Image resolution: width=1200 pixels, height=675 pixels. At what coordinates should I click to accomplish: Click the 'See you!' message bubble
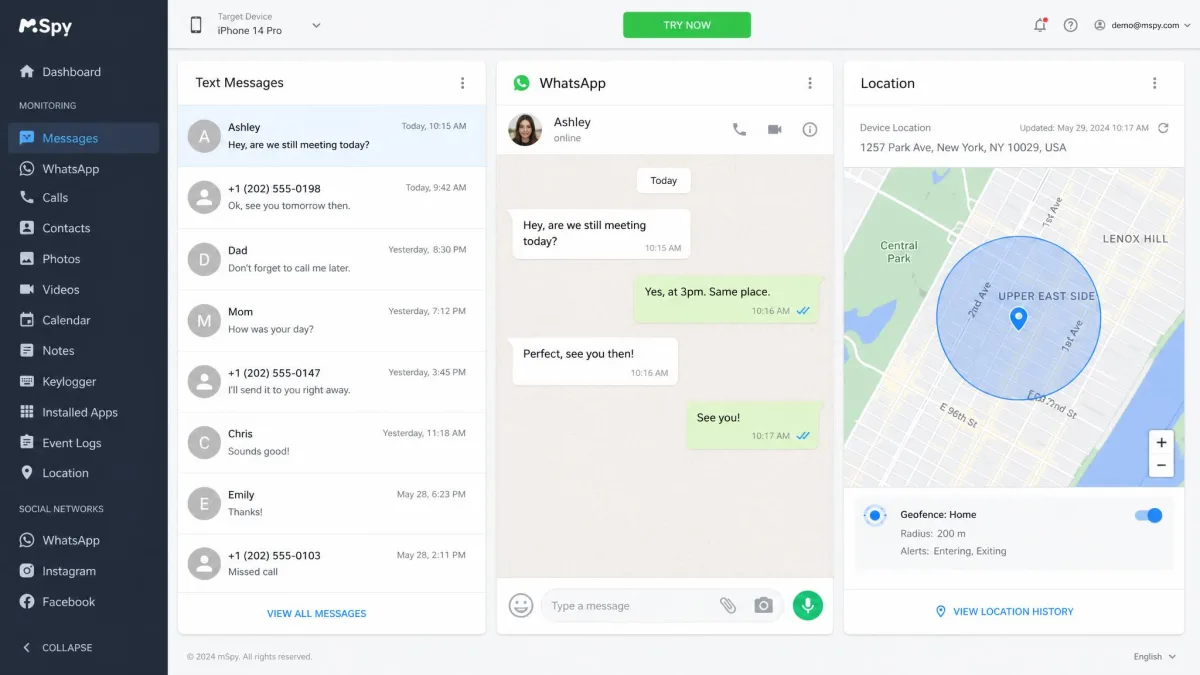(x=753, y=425)
